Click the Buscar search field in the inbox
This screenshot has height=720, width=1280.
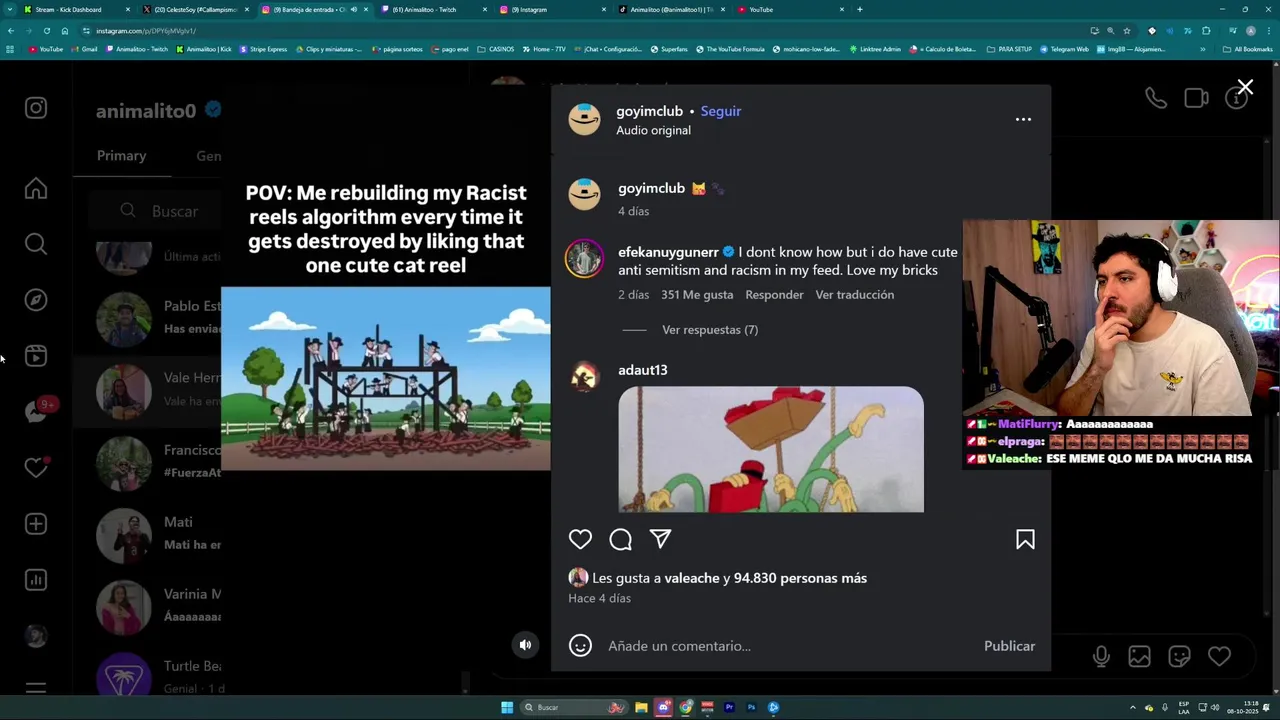(x=156, y=211)
